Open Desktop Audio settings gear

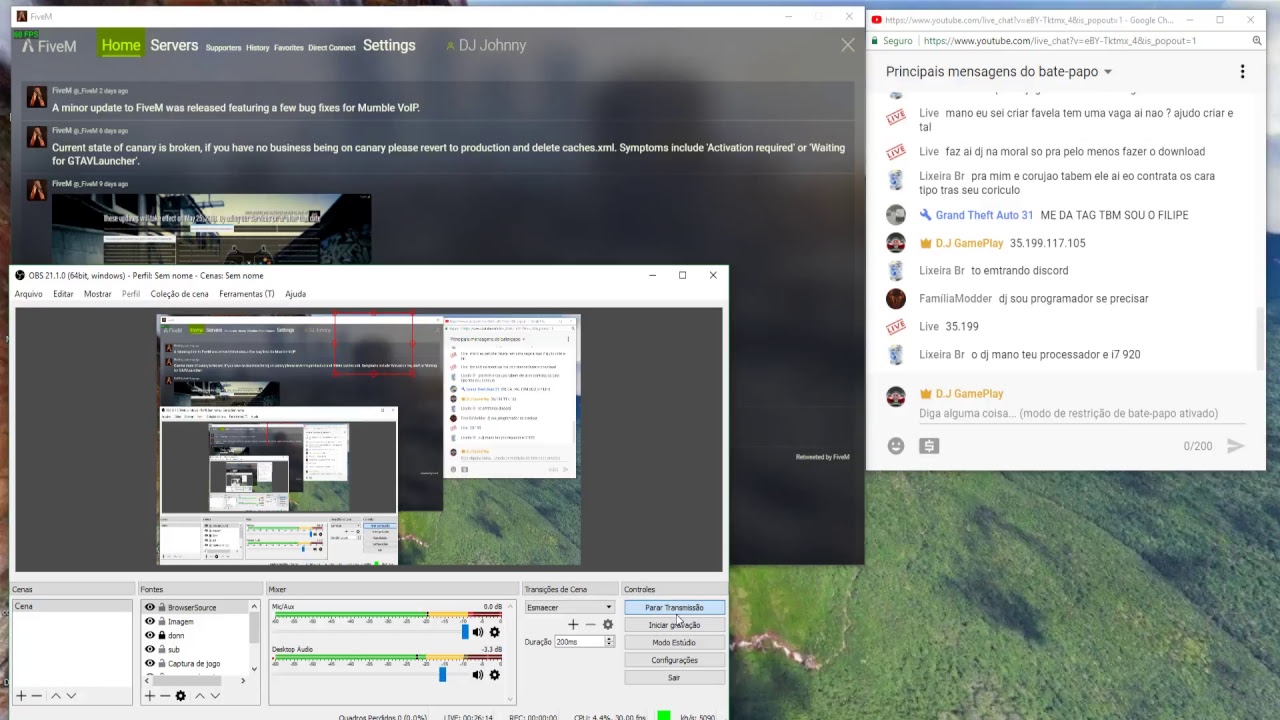point(494,675)
